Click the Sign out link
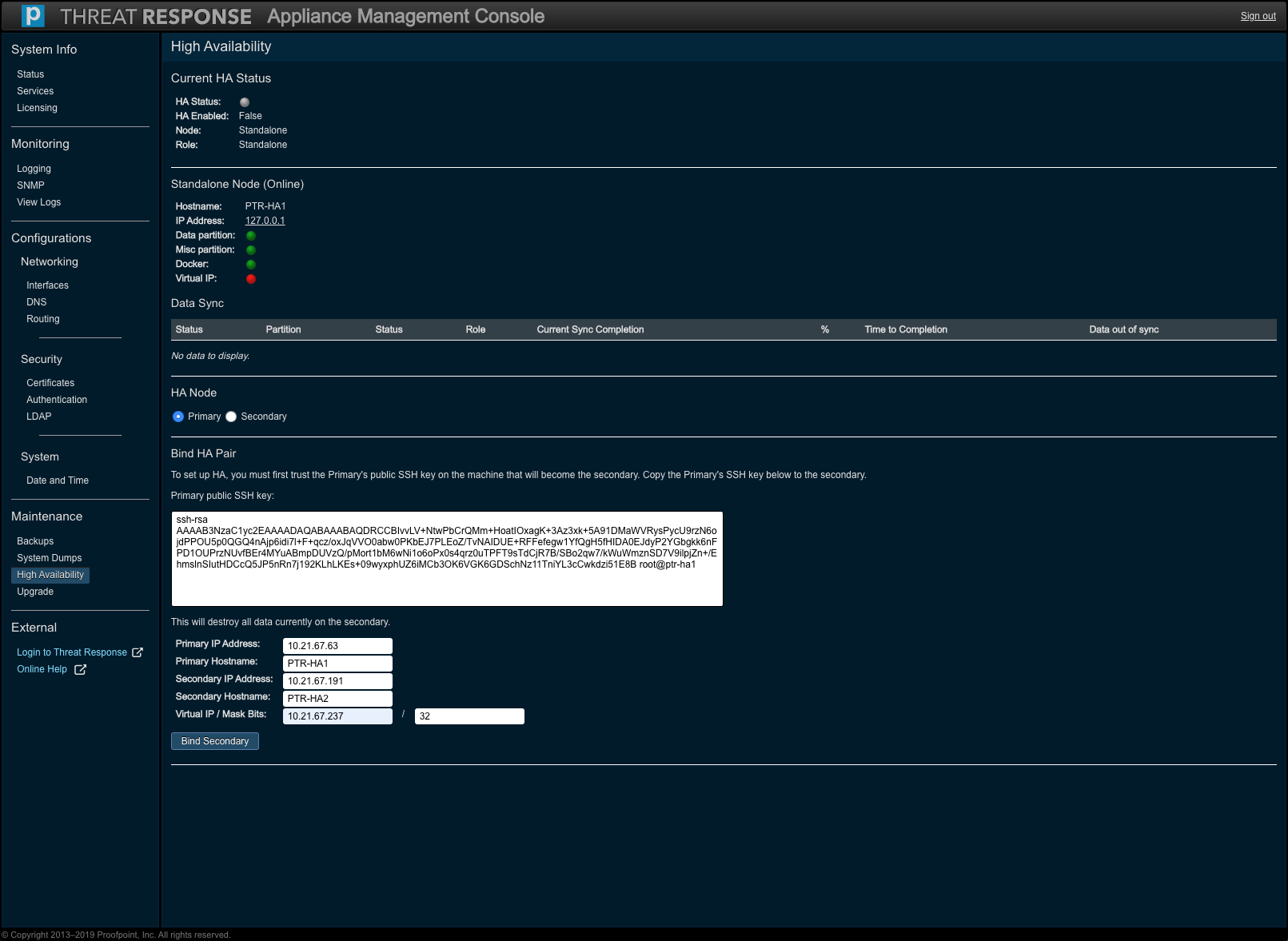 point(1258,16)
